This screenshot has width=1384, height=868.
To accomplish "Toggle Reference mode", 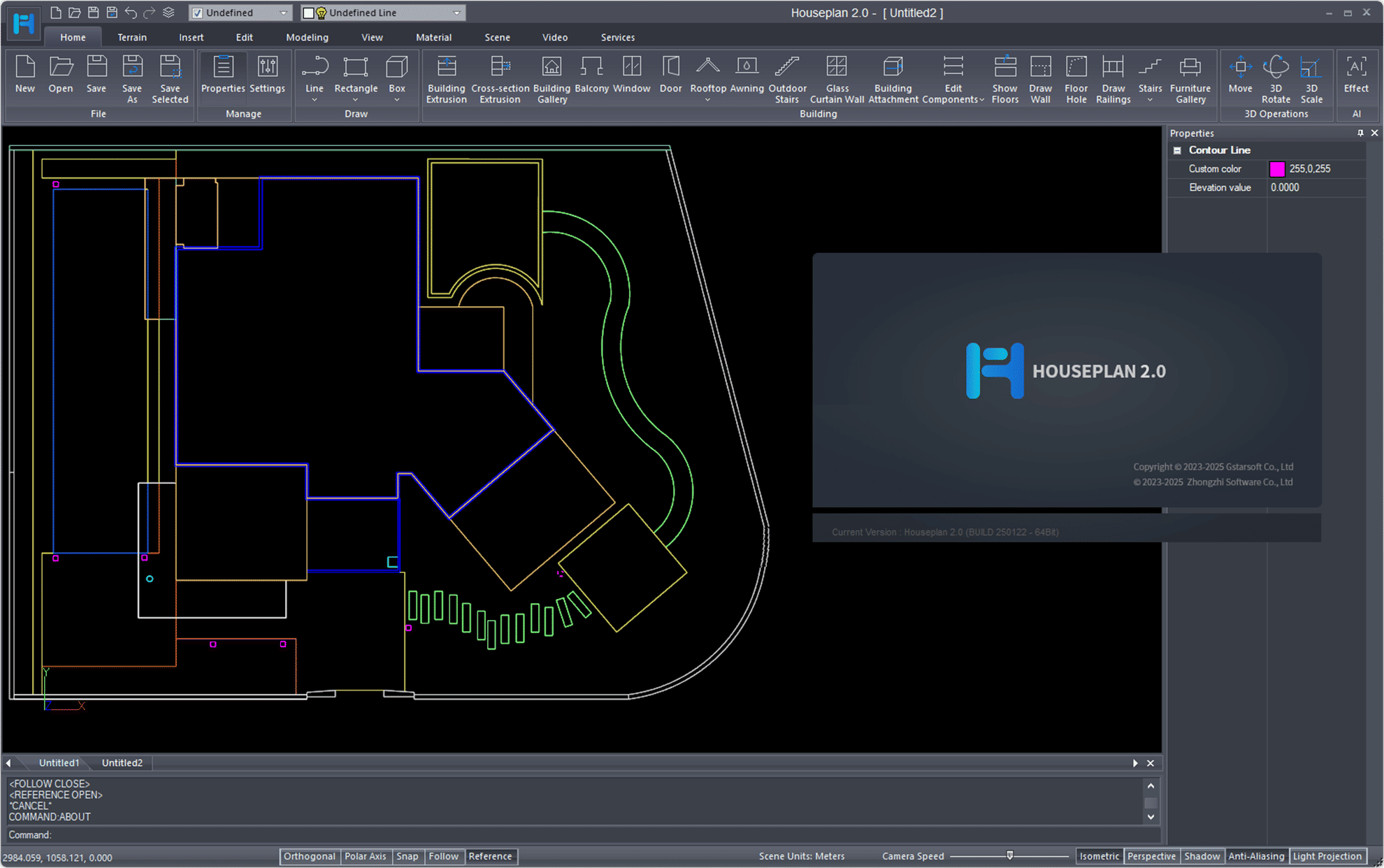I will click(490, 856).
